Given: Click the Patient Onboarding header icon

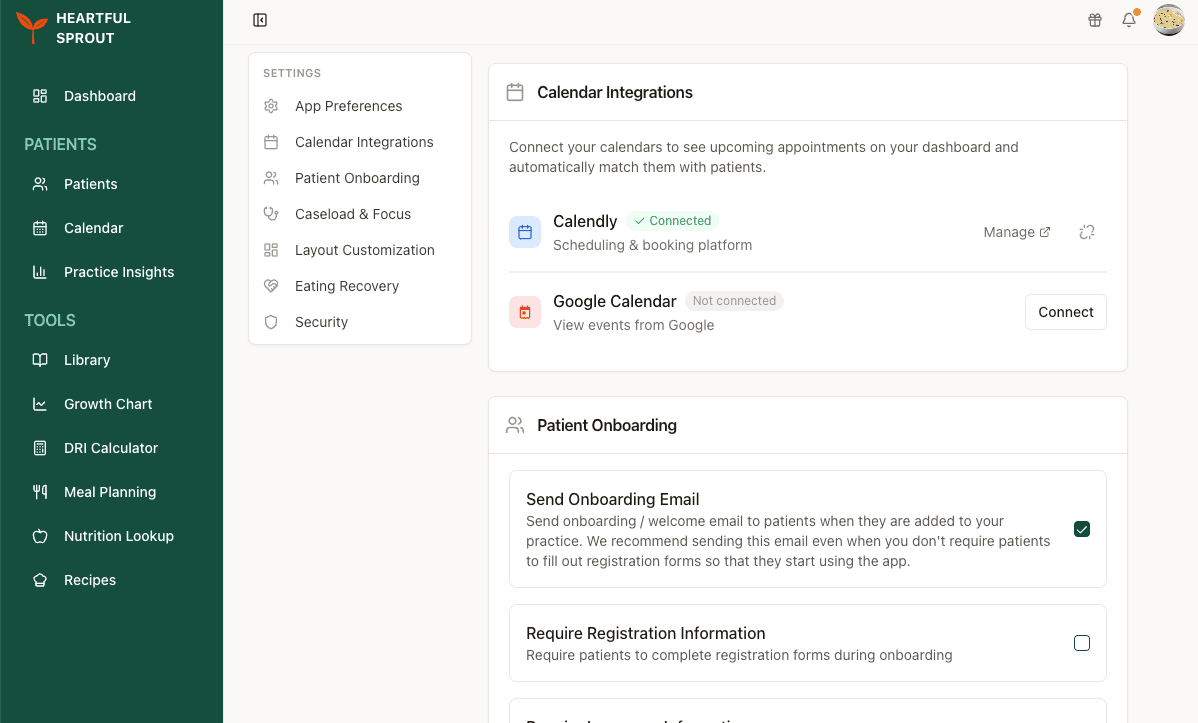Looking at the screenshot, I should pyautogui.click(x=515, y=426).
